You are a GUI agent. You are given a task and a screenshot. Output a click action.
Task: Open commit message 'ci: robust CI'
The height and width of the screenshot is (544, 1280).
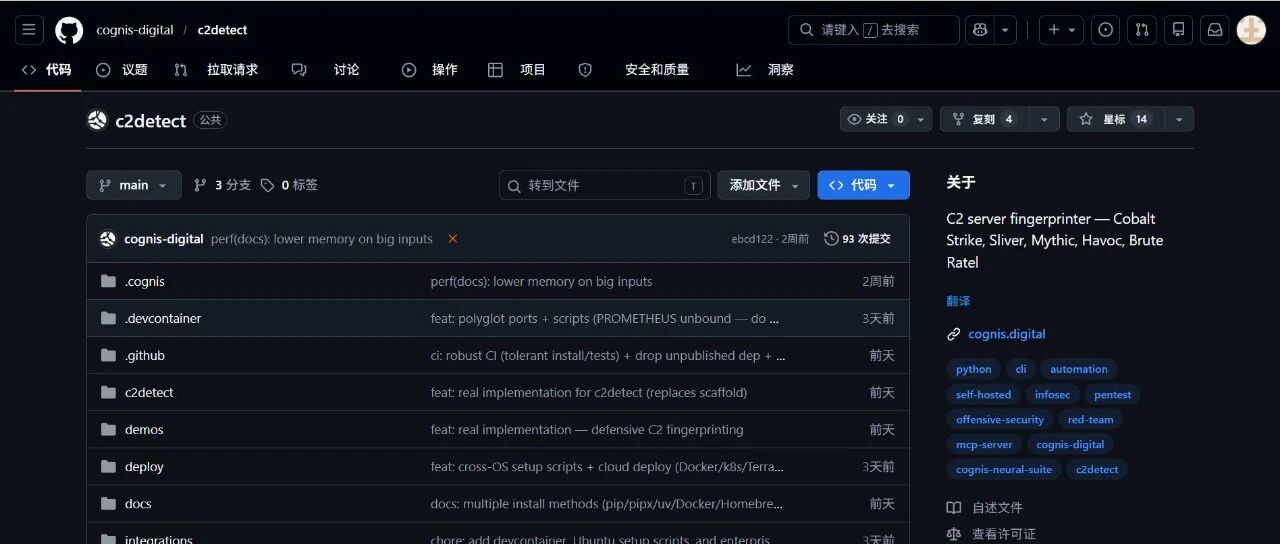(608, 356)
